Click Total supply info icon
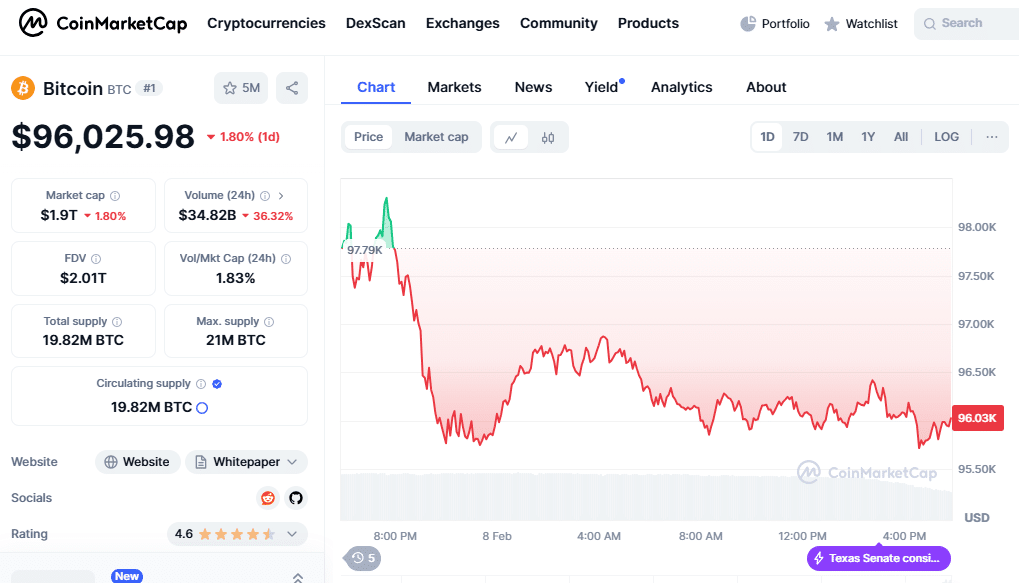Image resolution: width=1019 pixels, height=583 pixels. [117, 322]
